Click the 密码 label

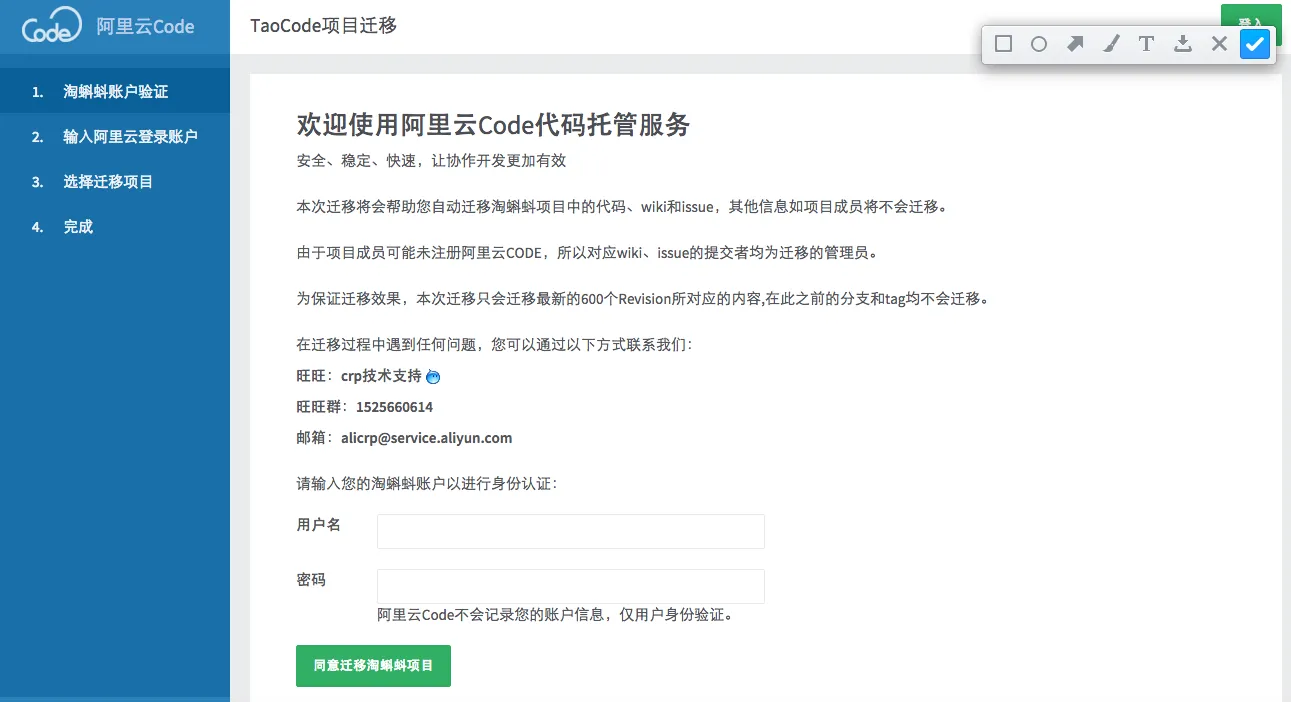(x=311, y=579)
